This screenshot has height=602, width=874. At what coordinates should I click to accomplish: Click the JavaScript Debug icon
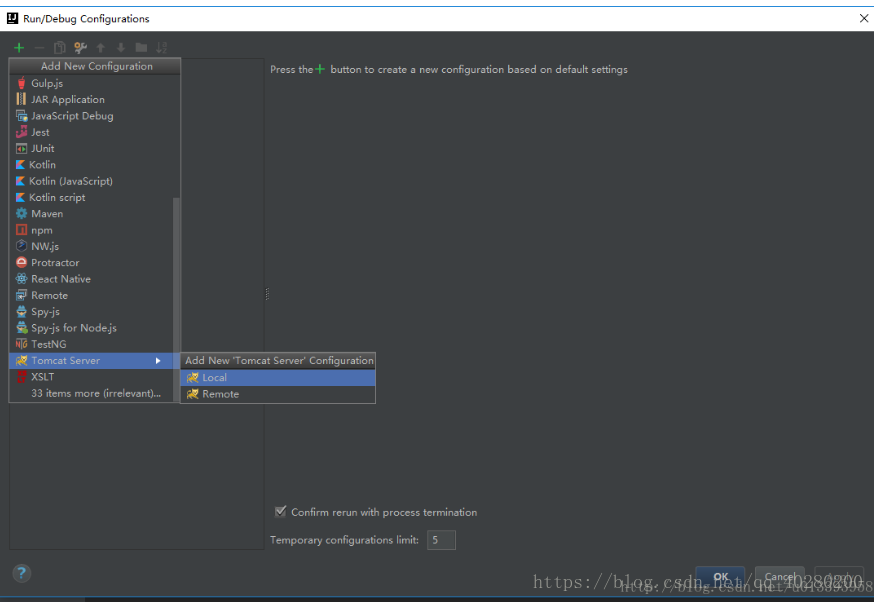pyautogui.click(x=21, y=116)
